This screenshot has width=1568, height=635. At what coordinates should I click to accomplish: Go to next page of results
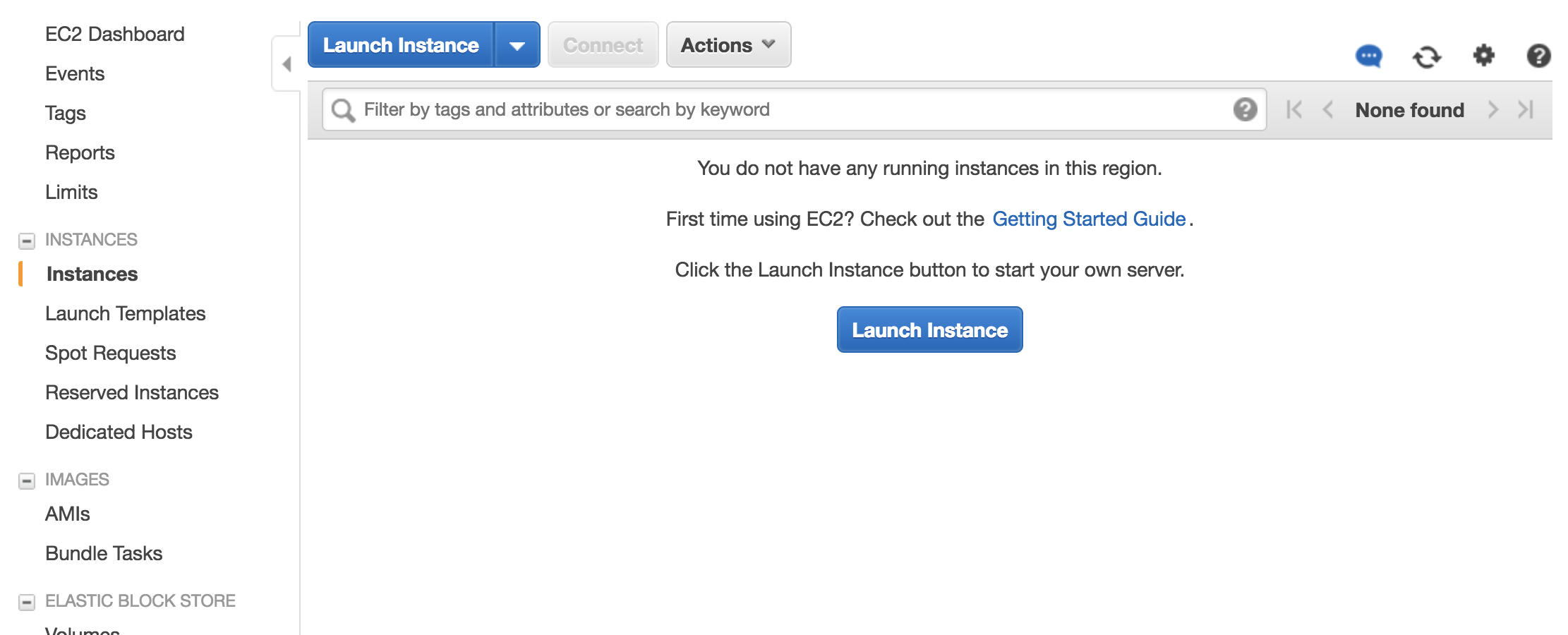click(x=1492, y=109)
